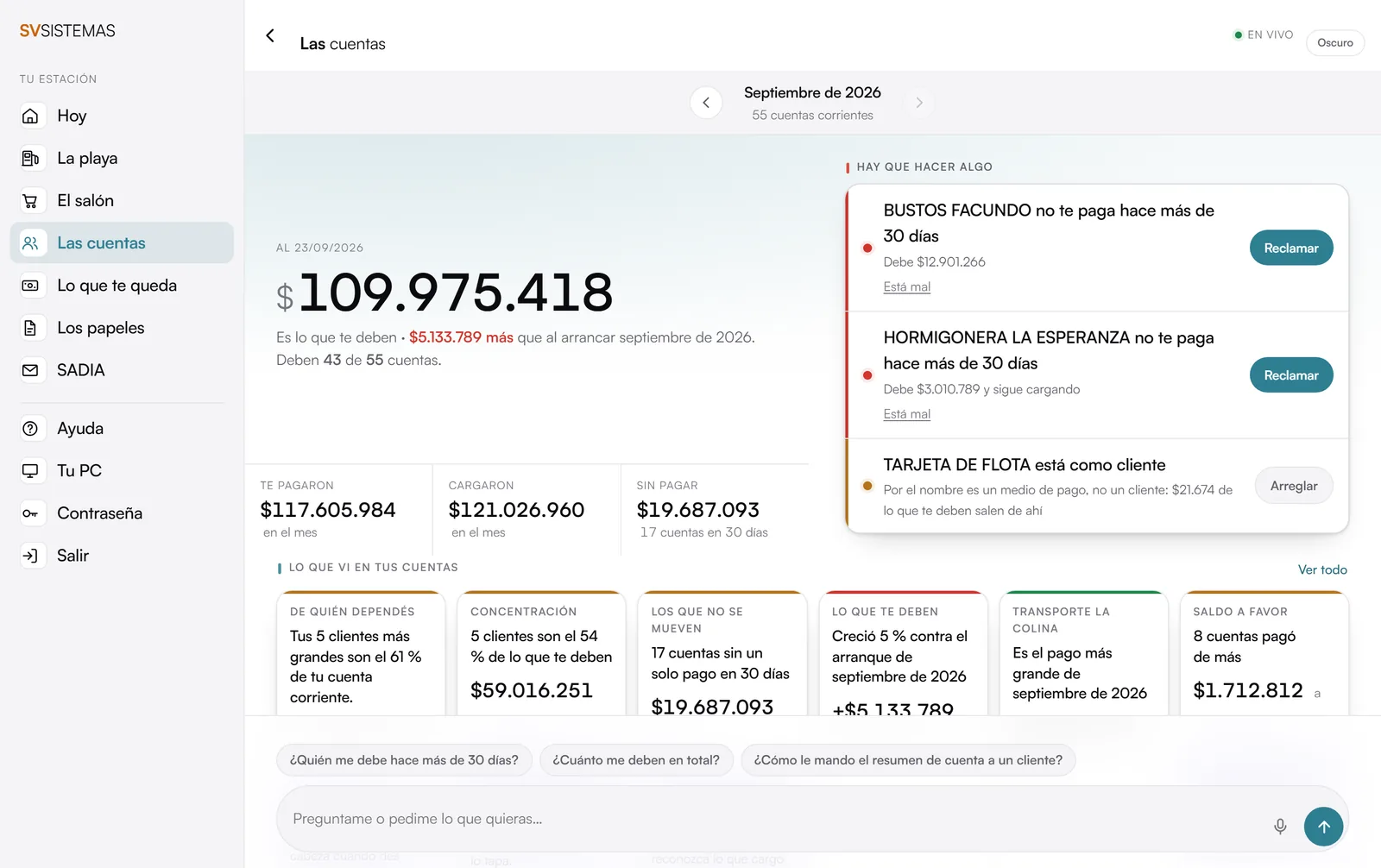This screenshot has height=868, width=1381.
Task: Click the Te pagaron $117.605.984 stat
Action: pyautogui.click(x=337, y=510)
